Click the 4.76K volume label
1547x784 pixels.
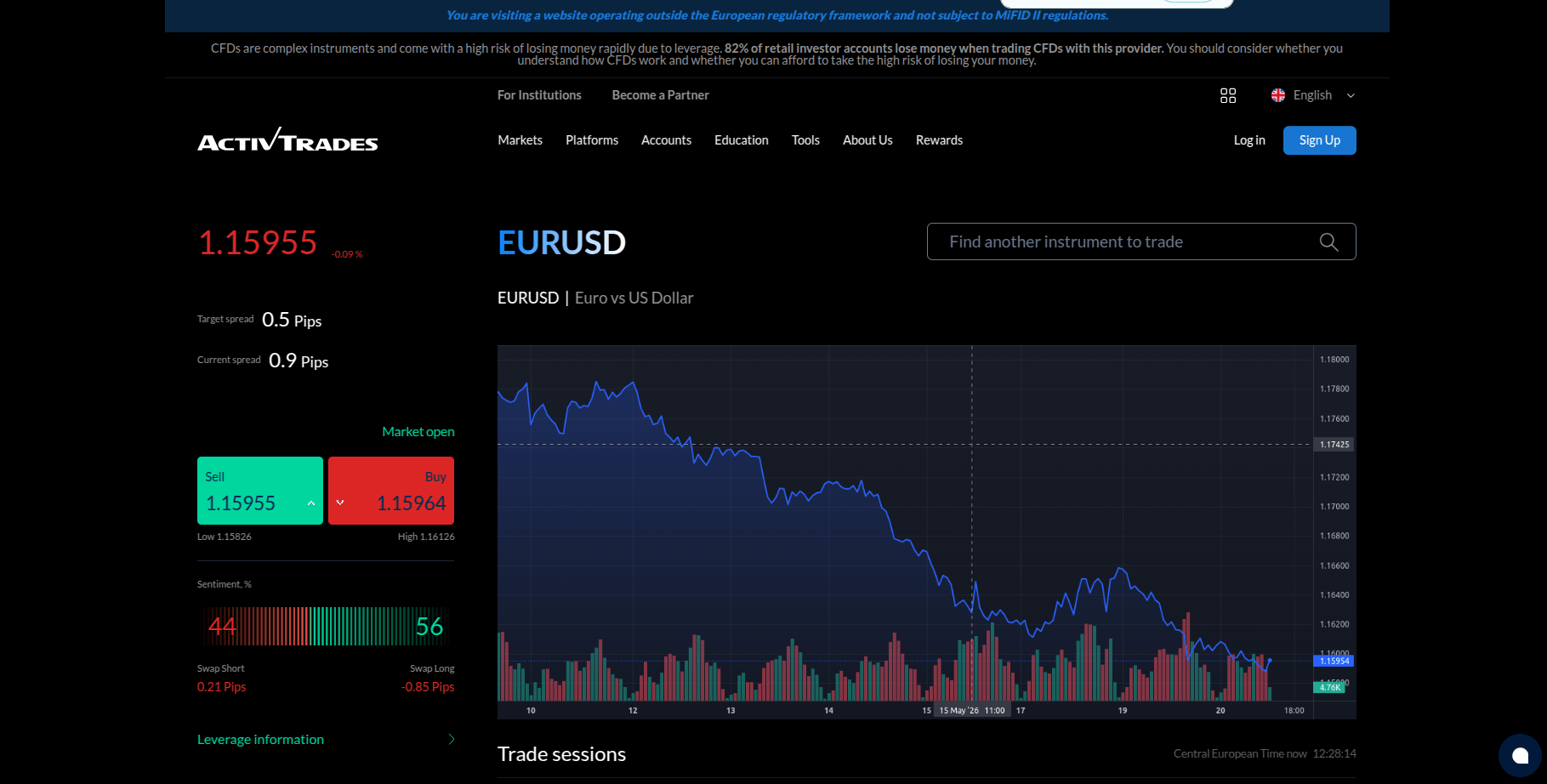[1329, 687]
